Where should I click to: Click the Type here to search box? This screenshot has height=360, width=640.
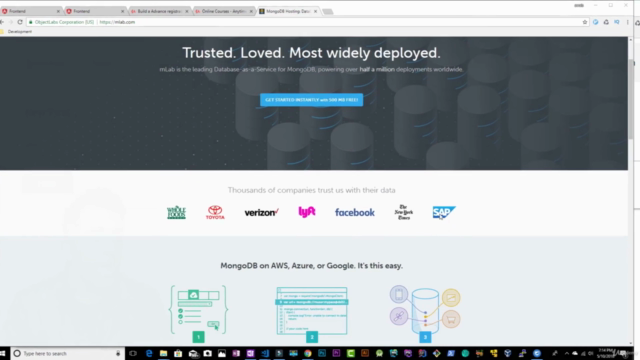click(x=67, y=353)
